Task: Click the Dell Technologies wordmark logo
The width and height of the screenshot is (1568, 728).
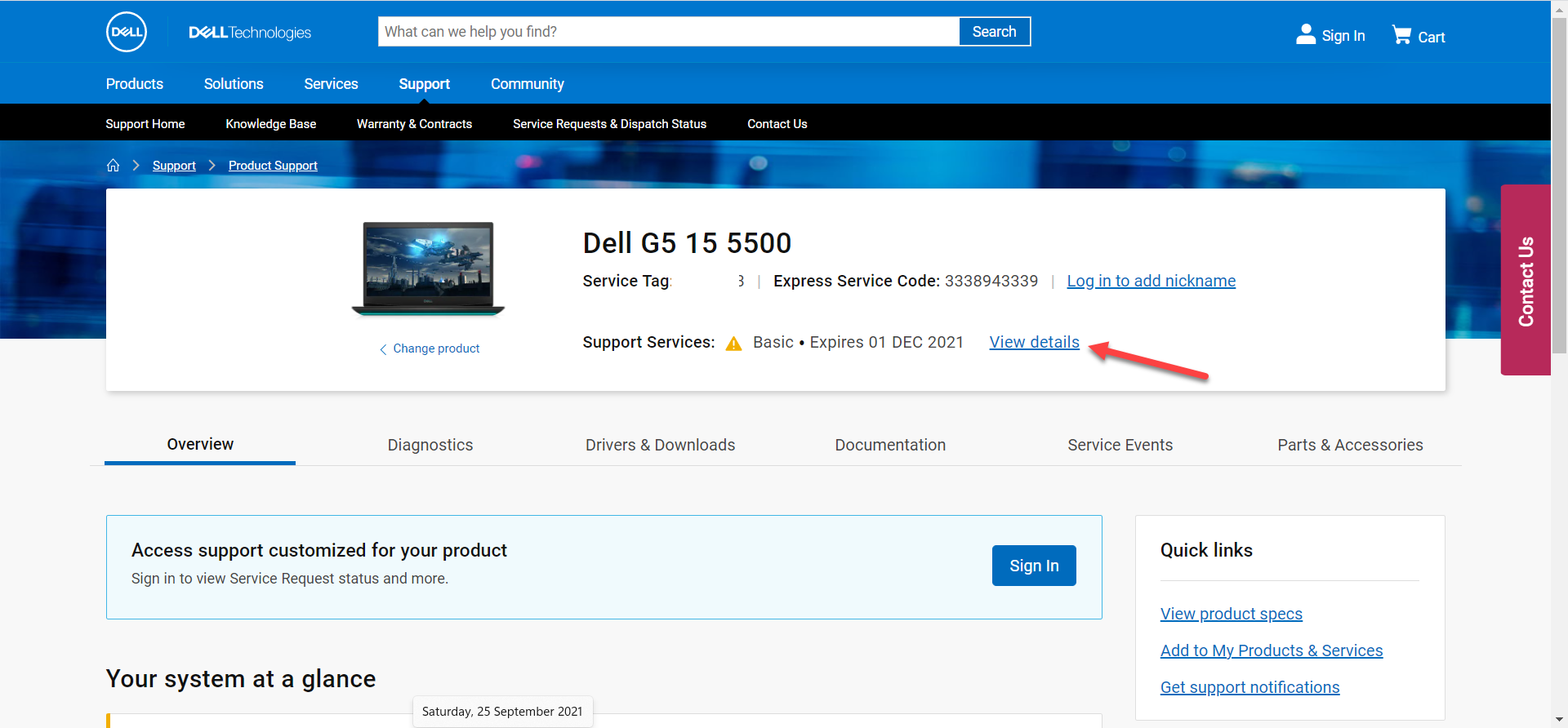Action: (250, 33)
